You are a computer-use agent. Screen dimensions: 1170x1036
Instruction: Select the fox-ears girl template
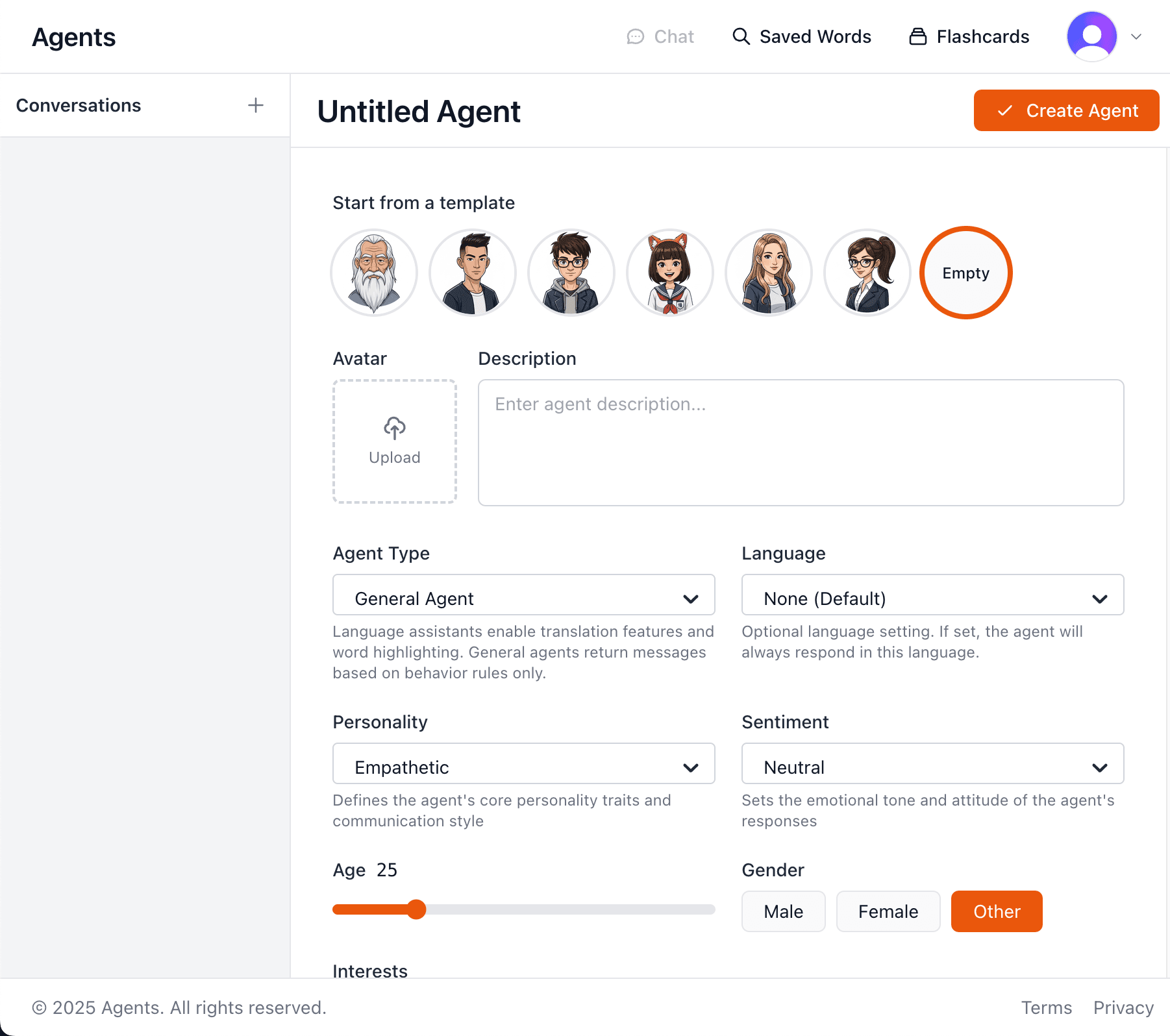coord(670,273)
